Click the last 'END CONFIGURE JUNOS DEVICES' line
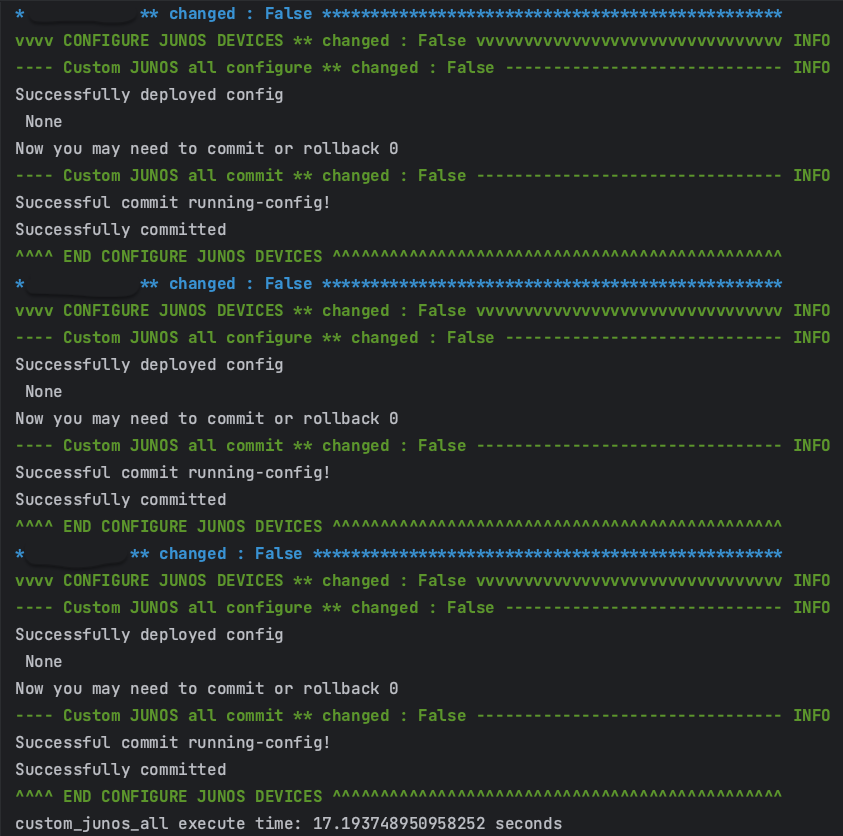The image size is (843, 836). (x=398, y=796)
